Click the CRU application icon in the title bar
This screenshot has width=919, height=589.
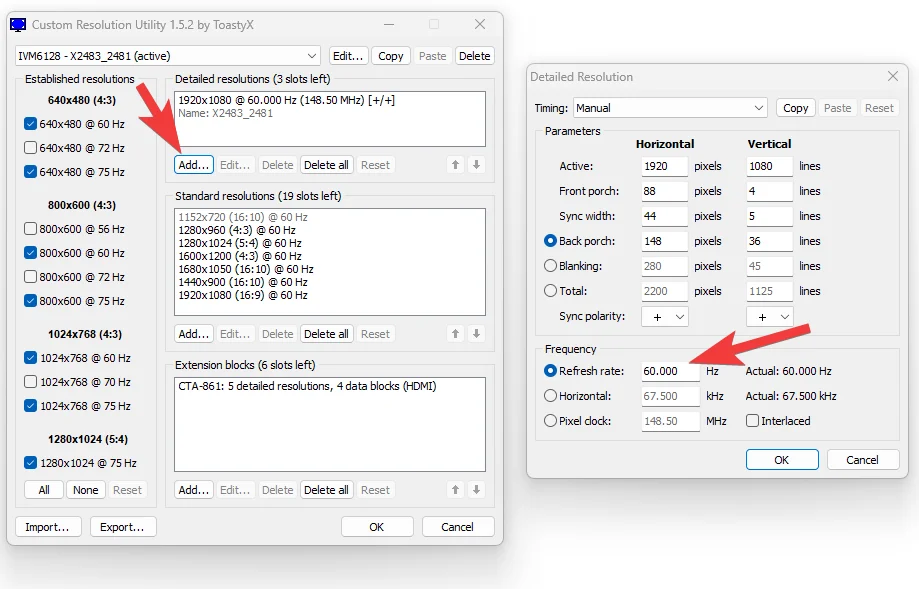(18, 23)
